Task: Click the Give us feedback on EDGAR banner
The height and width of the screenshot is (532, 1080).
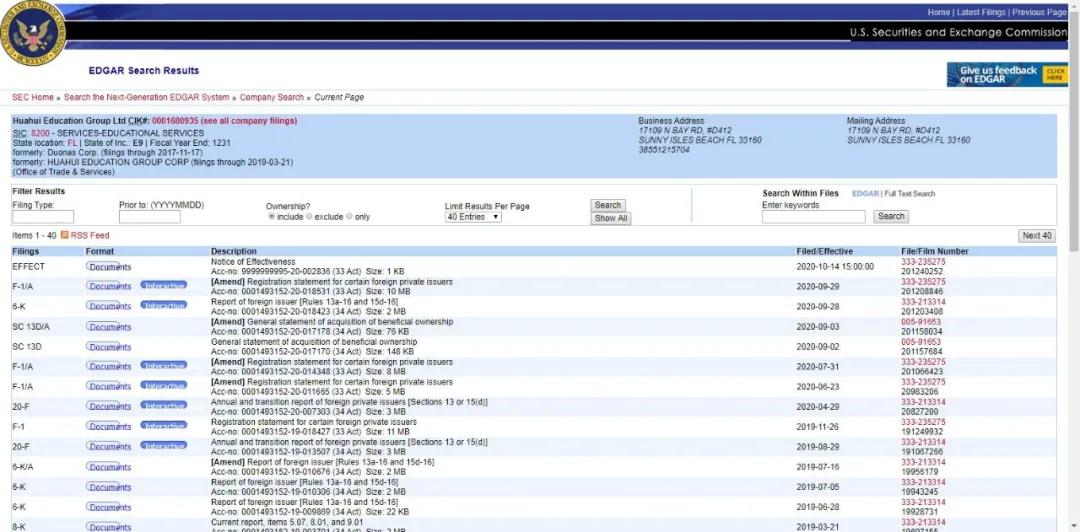Action: point(1007,75)
